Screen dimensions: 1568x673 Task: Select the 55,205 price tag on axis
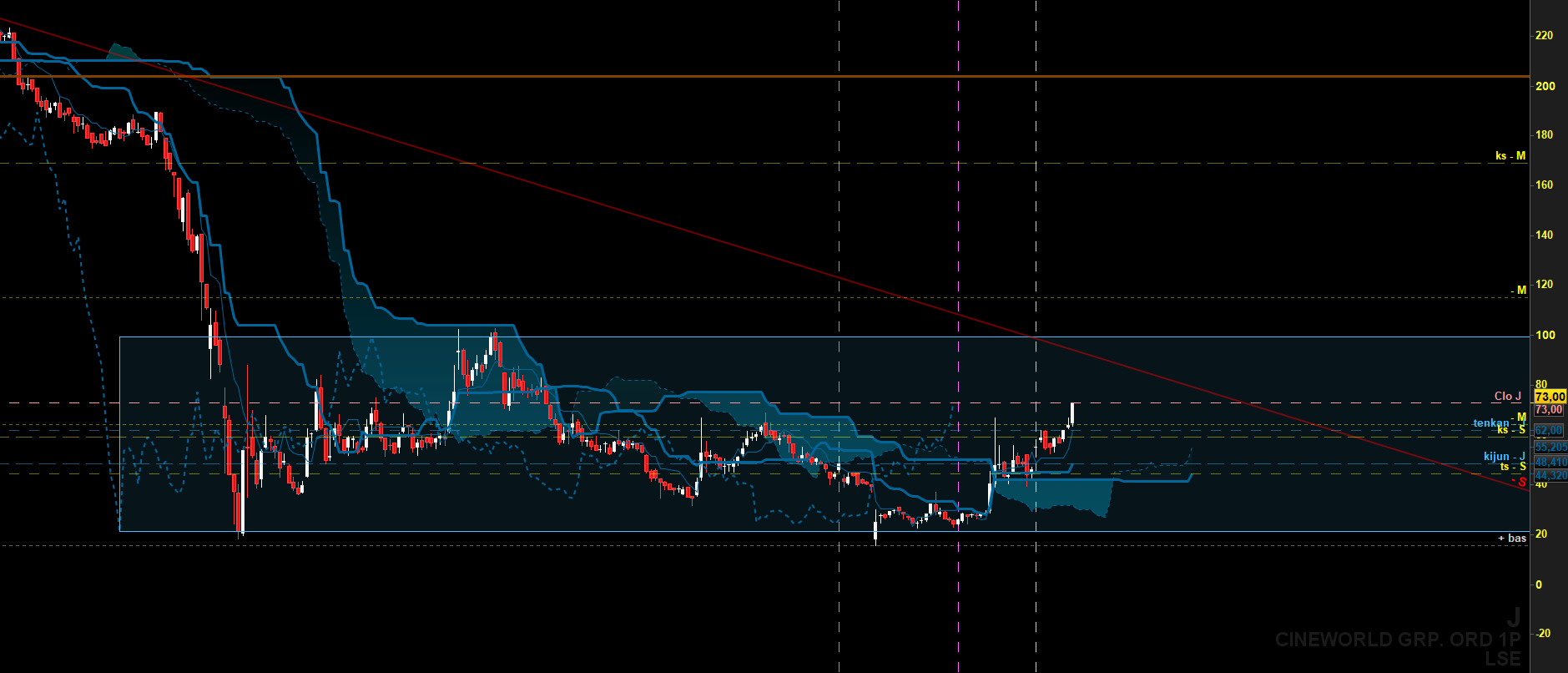(1551, 447)
